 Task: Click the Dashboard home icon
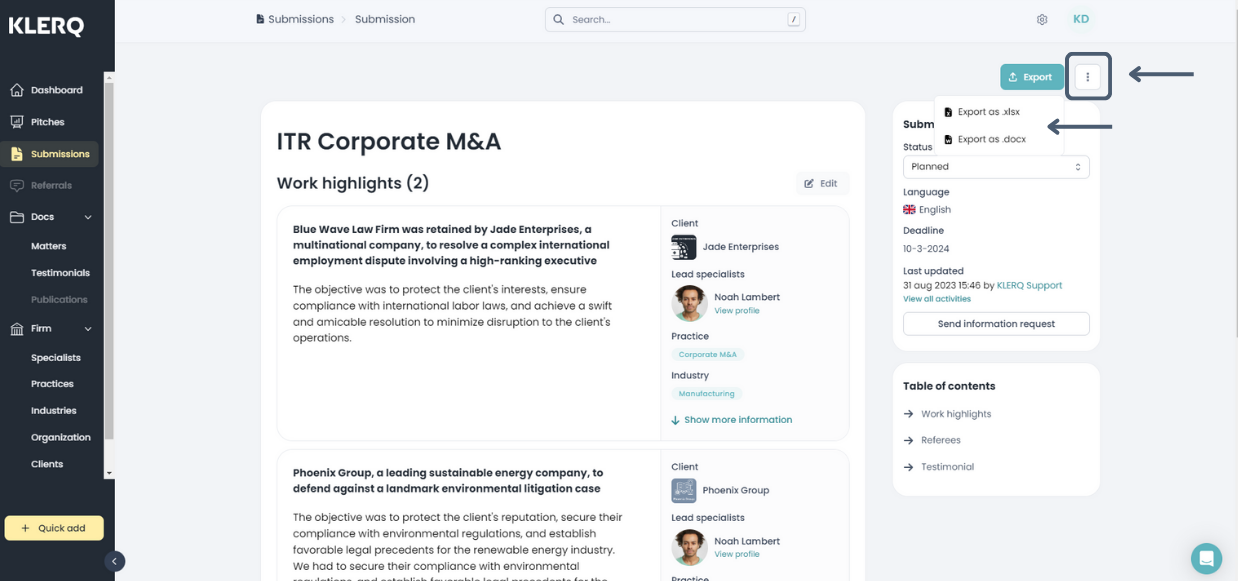17,90
